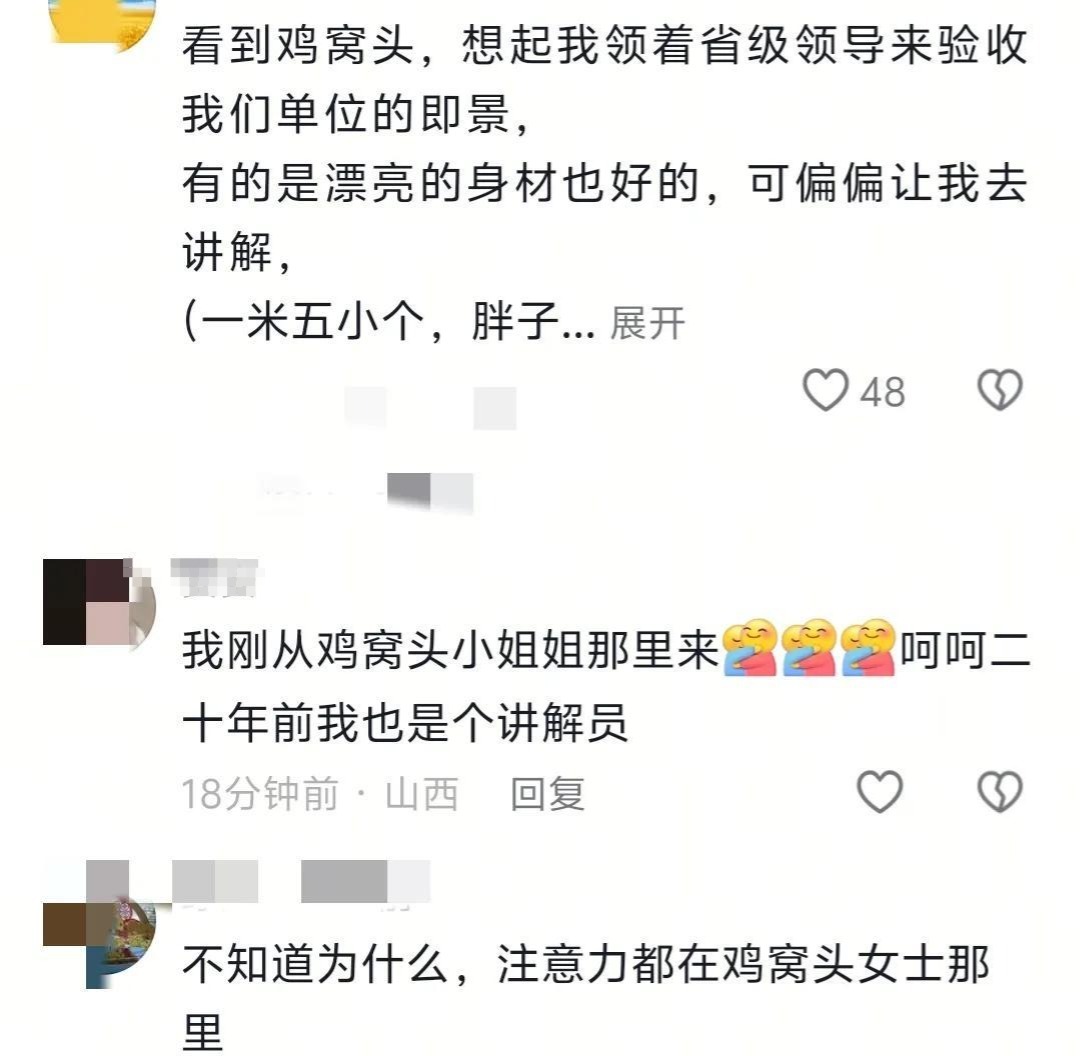Reply to the comment using 回复
Image resolution: width=1080 pixels, height=1056 pixels.
coord(548,794)
